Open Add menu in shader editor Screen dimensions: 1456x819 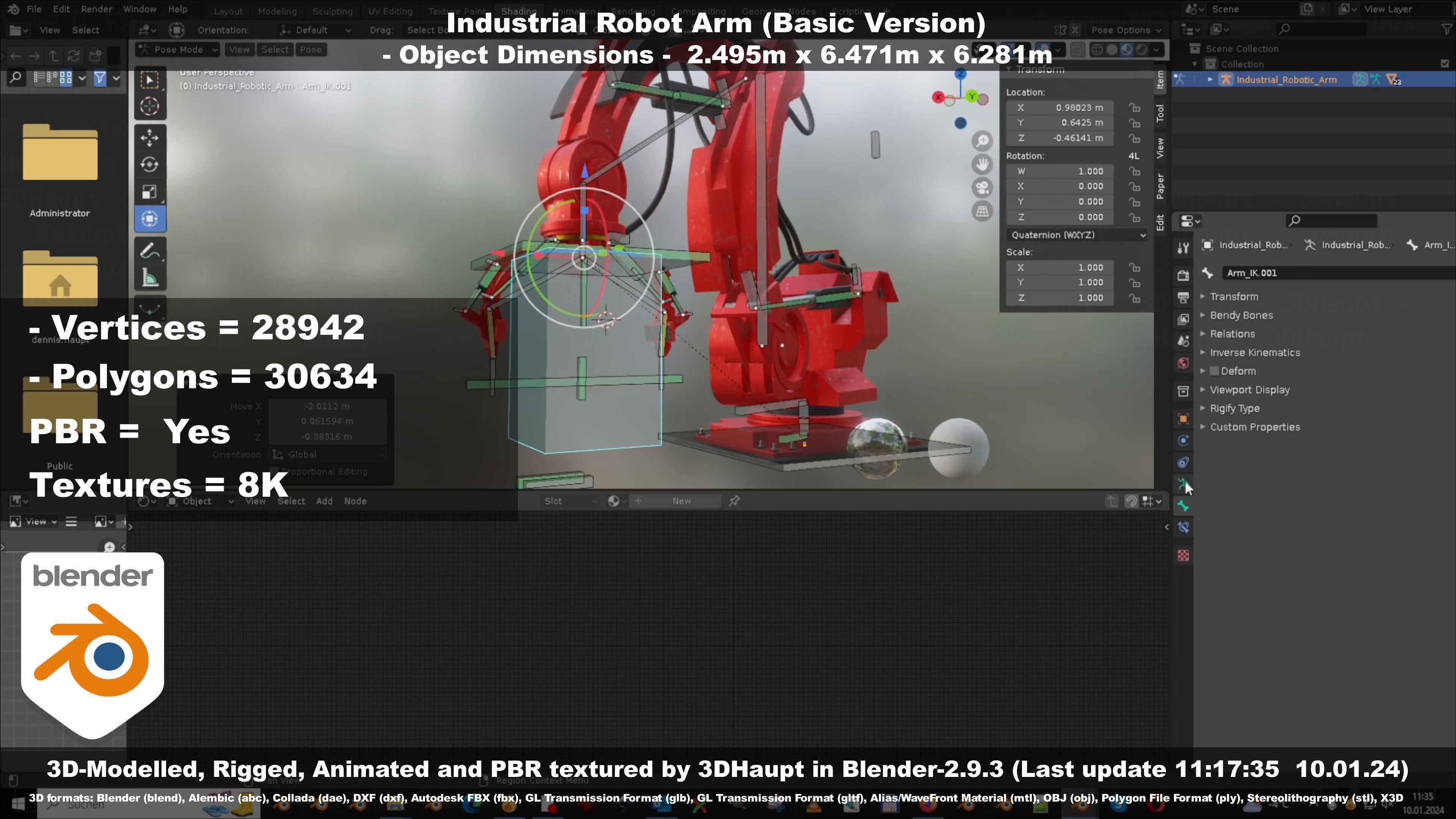tap(325, 501)
